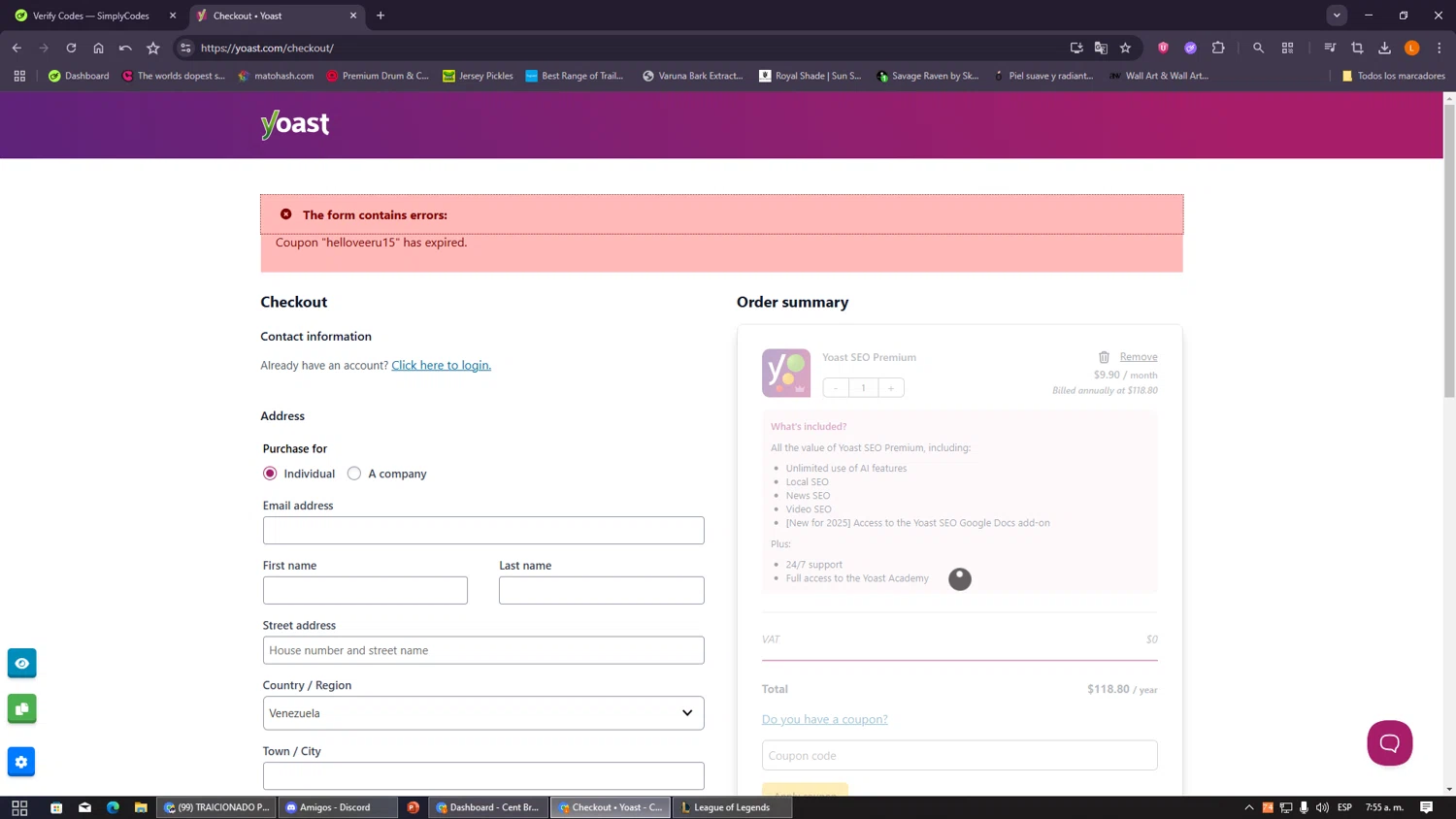Click the Coupon code field
Image resolution: width=1456 pixels, height=819 pixels.
[959, 755]
